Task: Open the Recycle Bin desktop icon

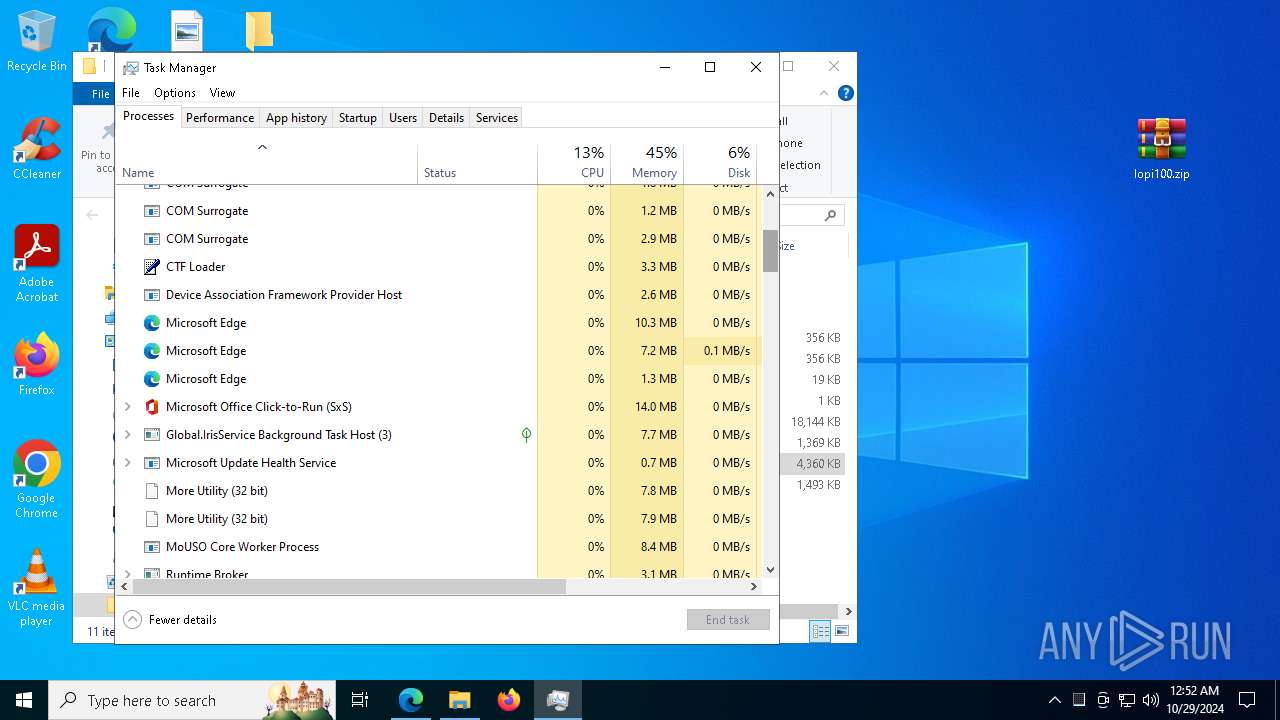Action: [36, 42]
